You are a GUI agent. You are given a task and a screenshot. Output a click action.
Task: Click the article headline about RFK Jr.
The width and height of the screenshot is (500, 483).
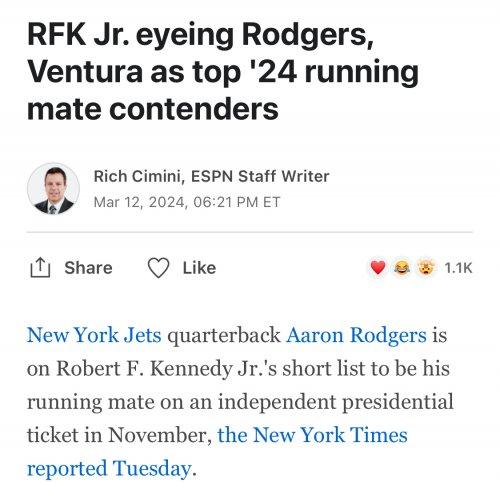coord(223,71)
